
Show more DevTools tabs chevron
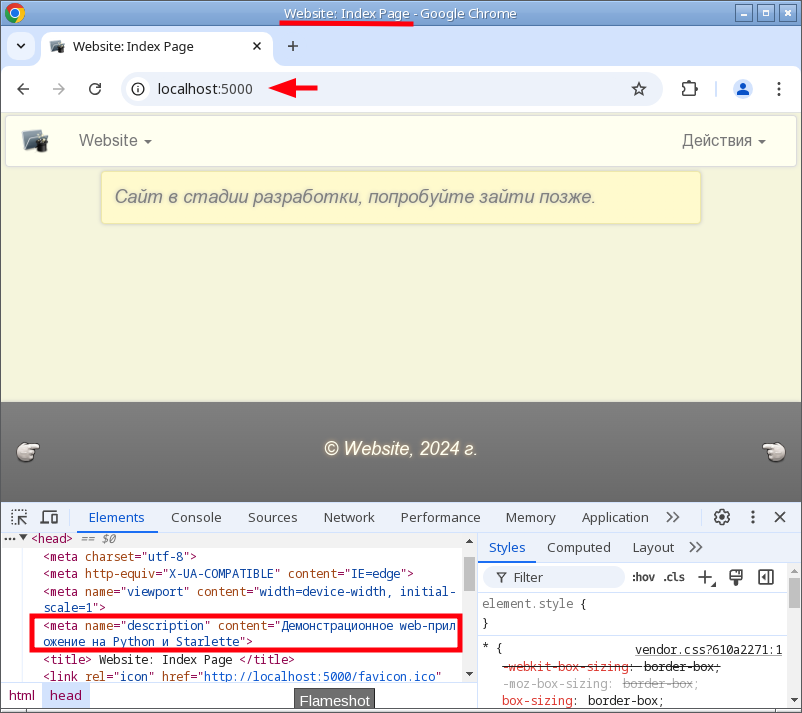pyautogui.click(x=673, y=518)
